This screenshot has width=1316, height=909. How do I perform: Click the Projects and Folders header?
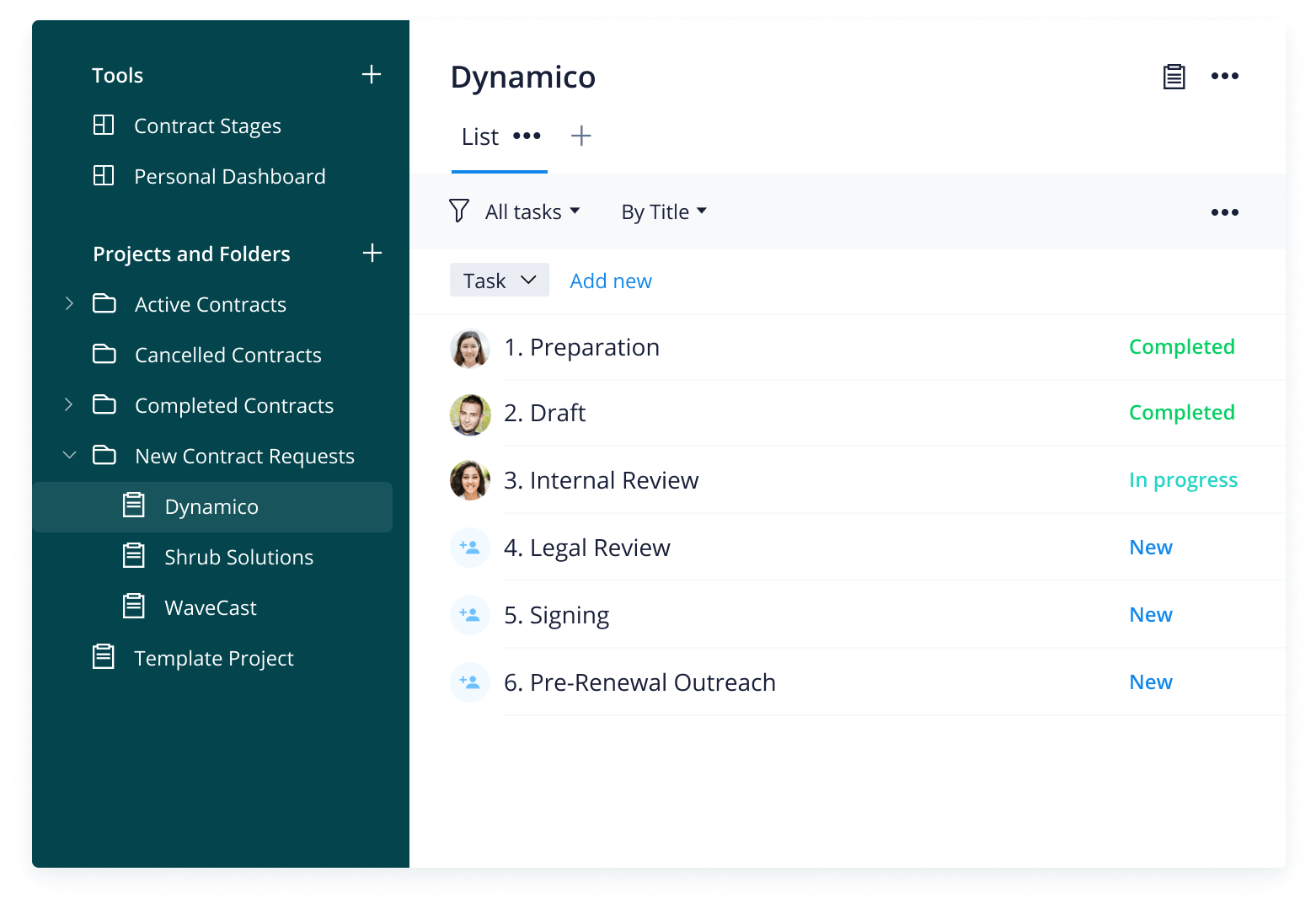click(x=192, y=254)
